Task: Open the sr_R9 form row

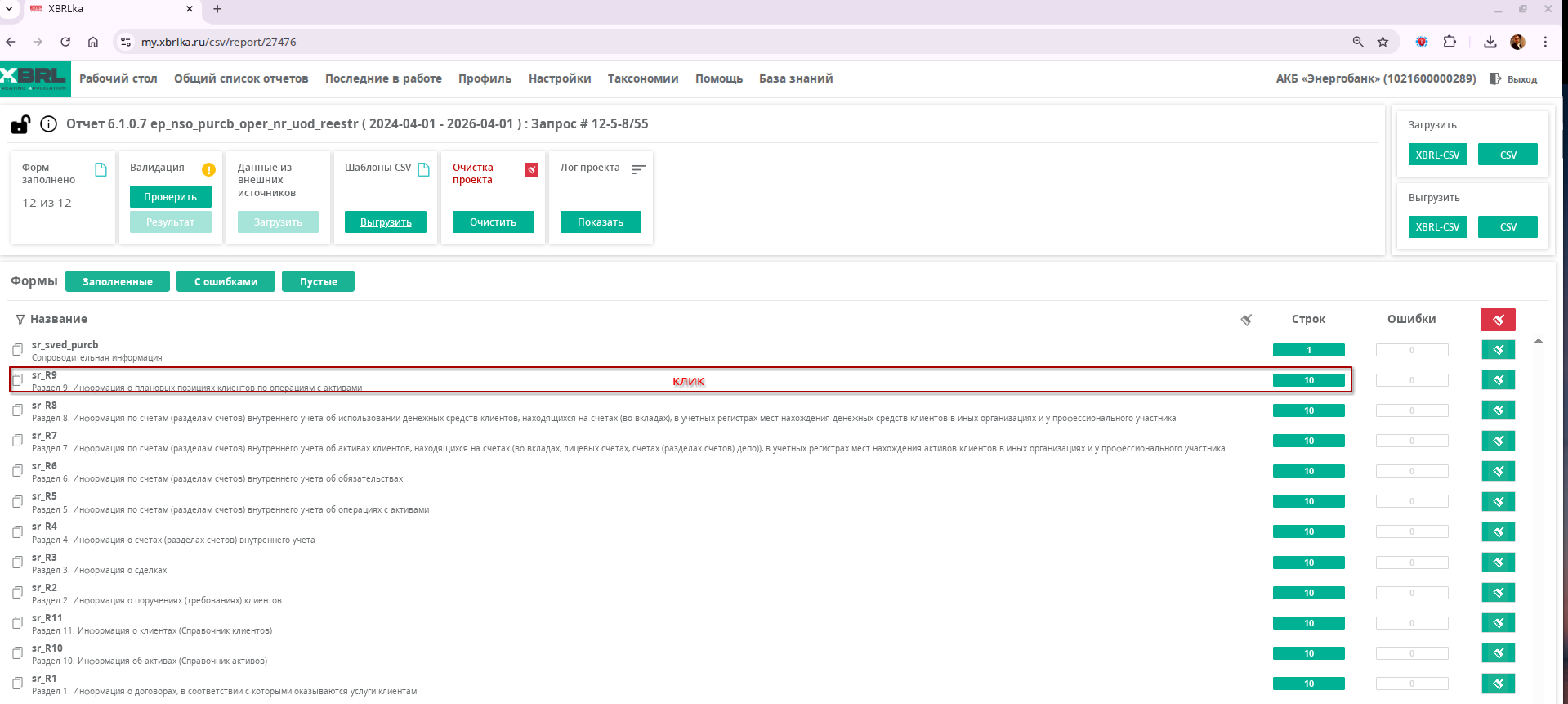Action: tap(196, 381)
